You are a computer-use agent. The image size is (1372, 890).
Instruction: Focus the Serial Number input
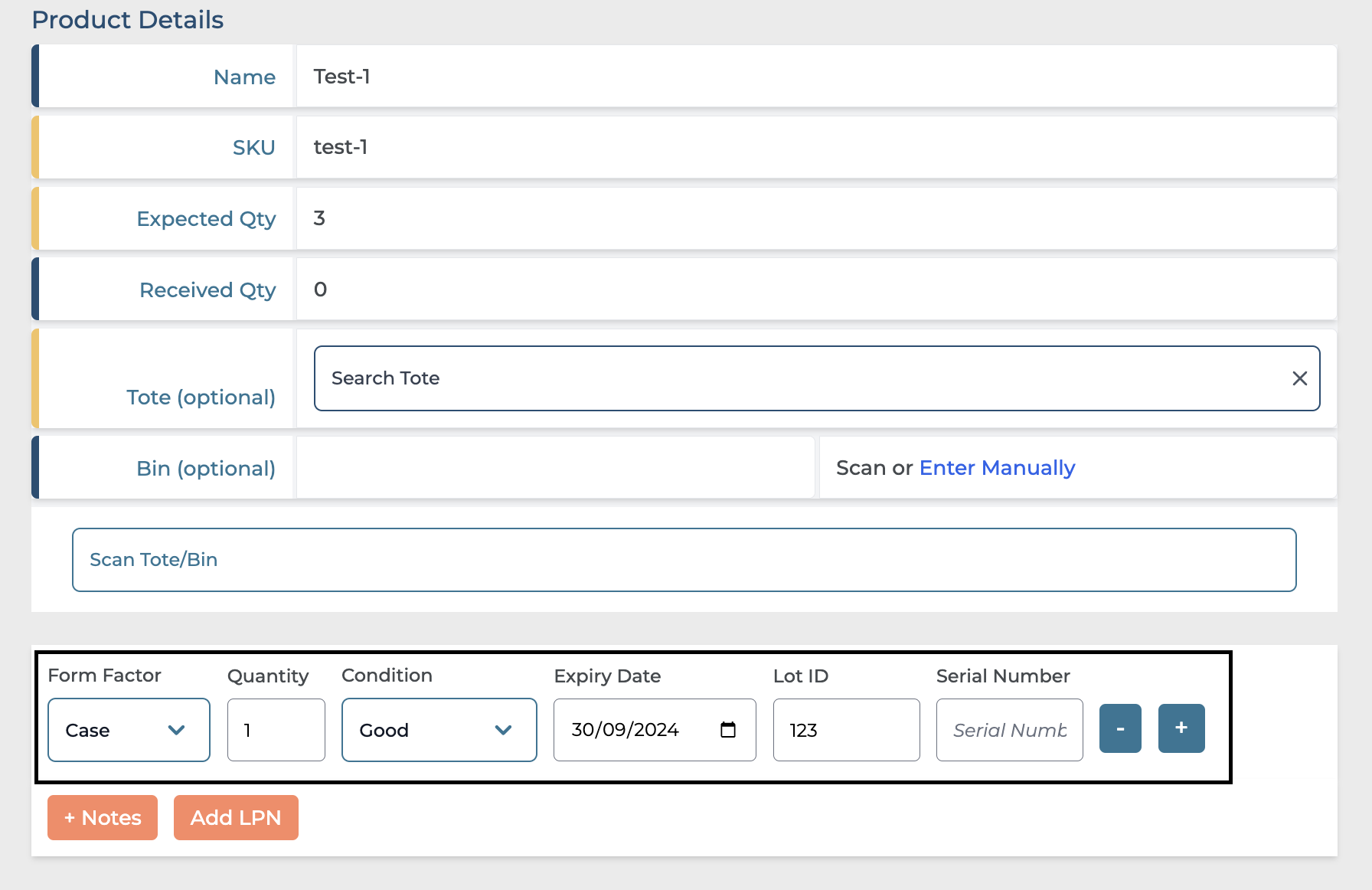tap(1009, 730)
